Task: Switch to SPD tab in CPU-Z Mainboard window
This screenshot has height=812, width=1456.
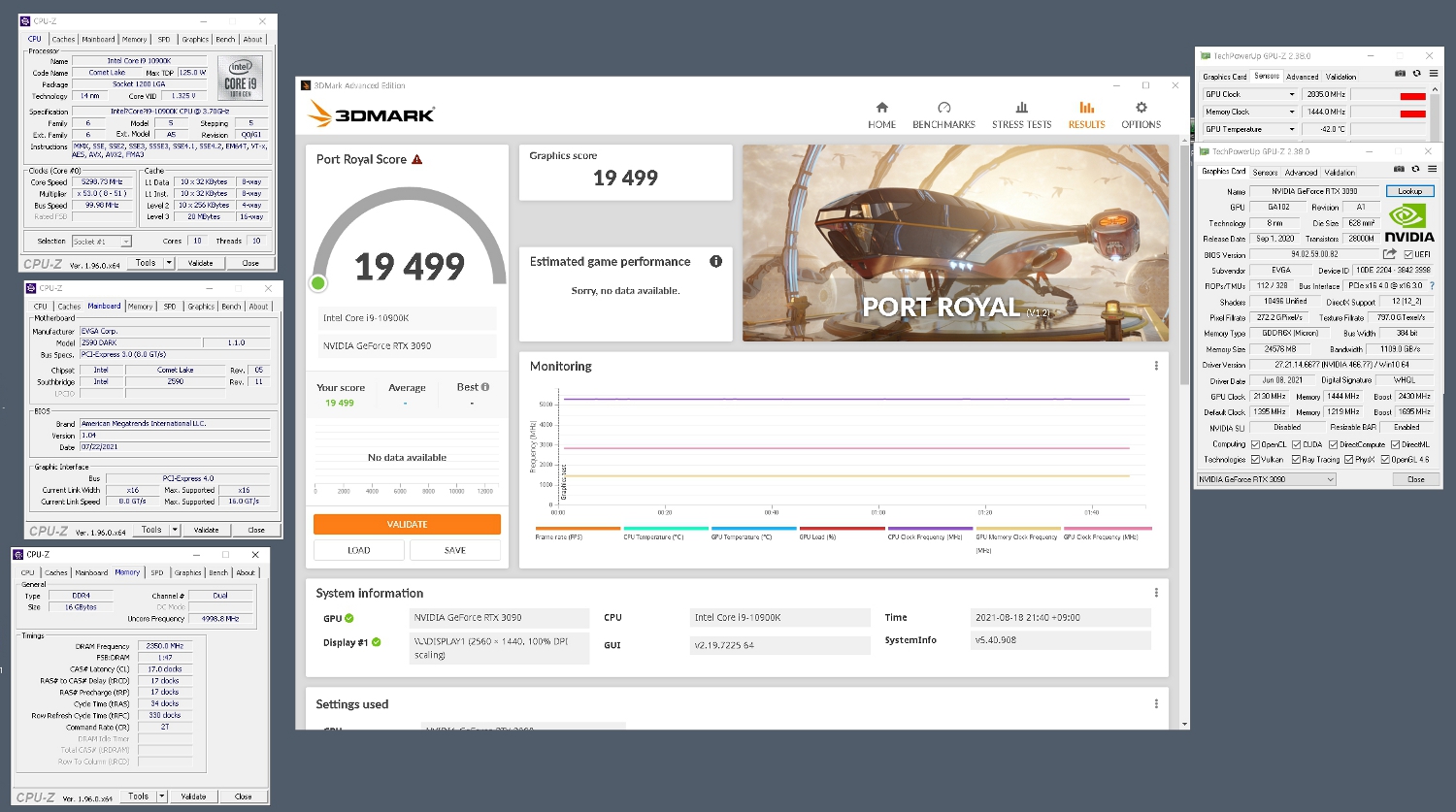Action: pos(170,307)
